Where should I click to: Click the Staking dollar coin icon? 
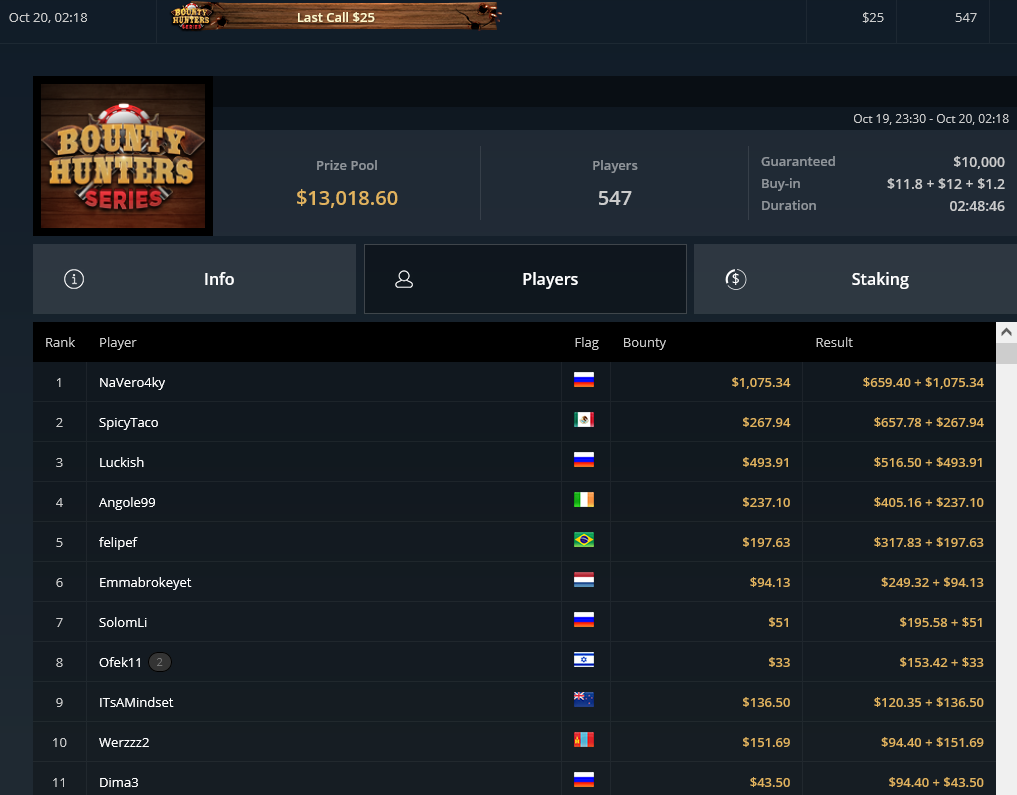point(736,279)
